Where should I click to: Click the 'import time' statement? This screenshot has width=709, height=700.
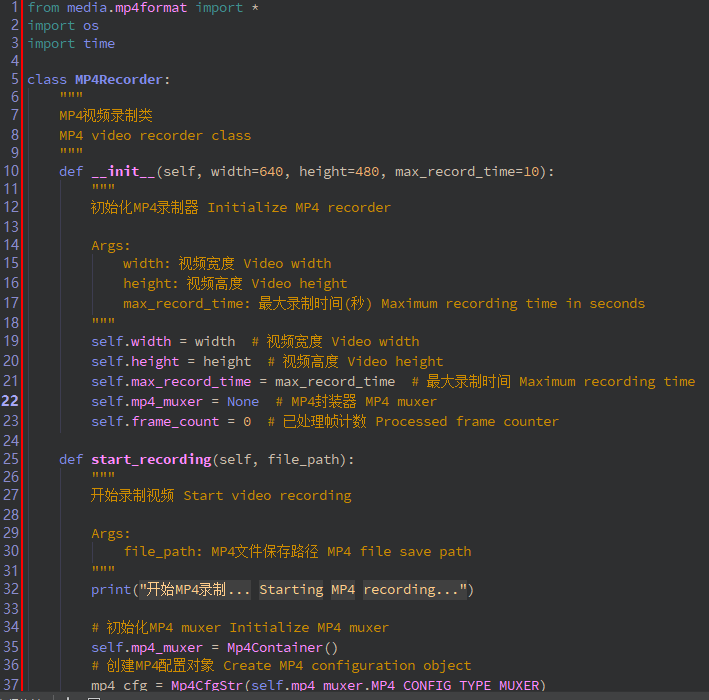pos(71,43)
